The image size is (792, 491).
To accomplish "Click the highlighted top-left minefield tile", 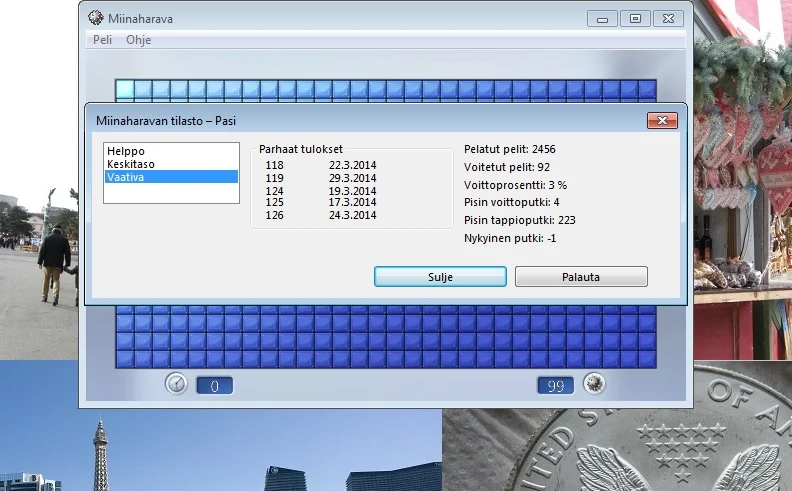I will click(125, 89).
